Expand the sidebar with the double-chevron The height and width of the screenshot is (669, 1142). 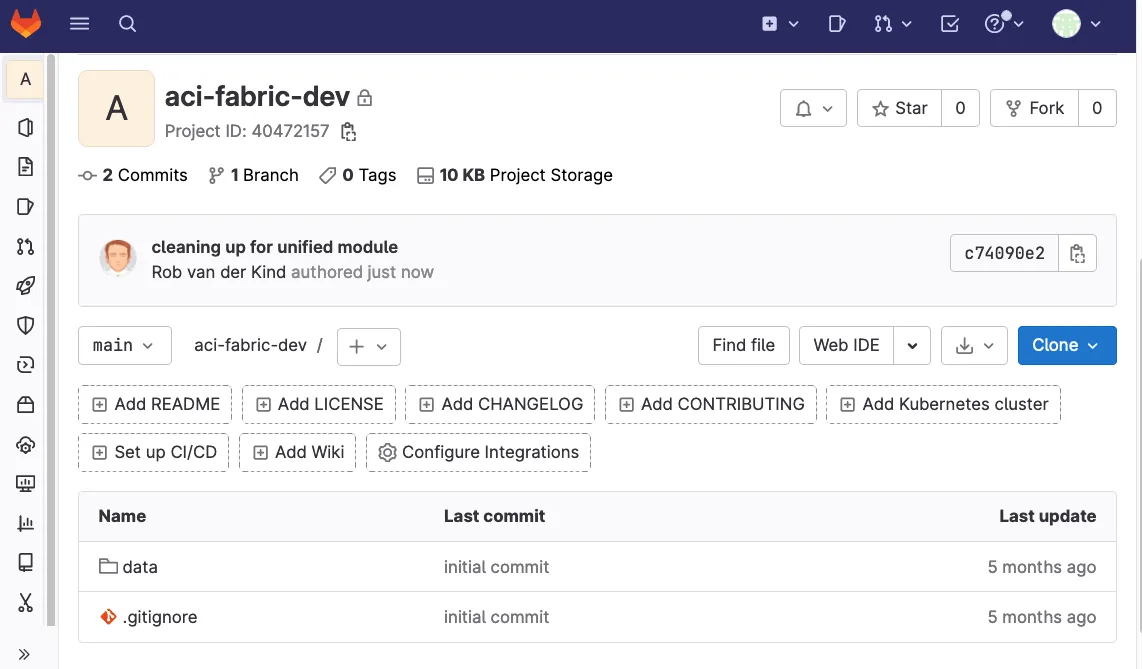pos(26,654)
